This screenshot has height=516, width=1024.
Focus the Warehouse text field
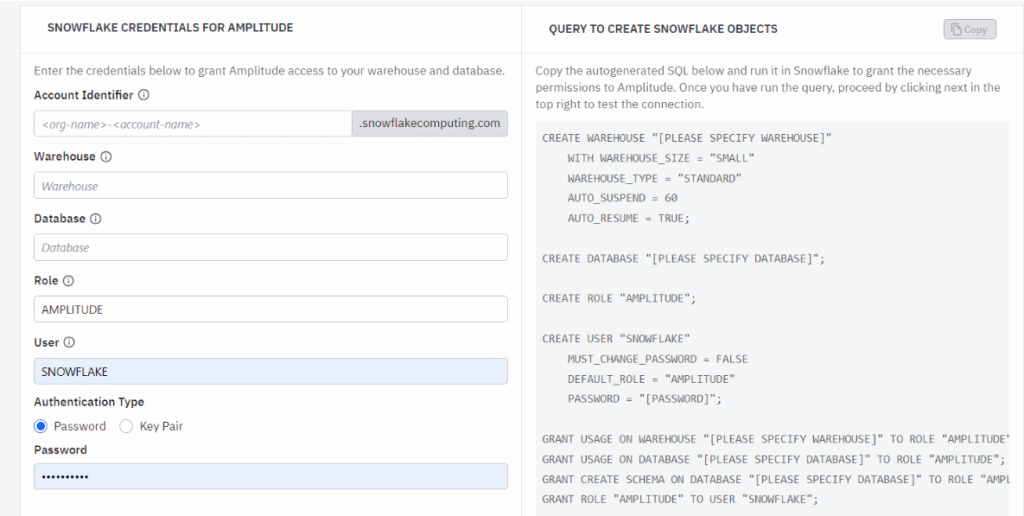click(270, 186)
